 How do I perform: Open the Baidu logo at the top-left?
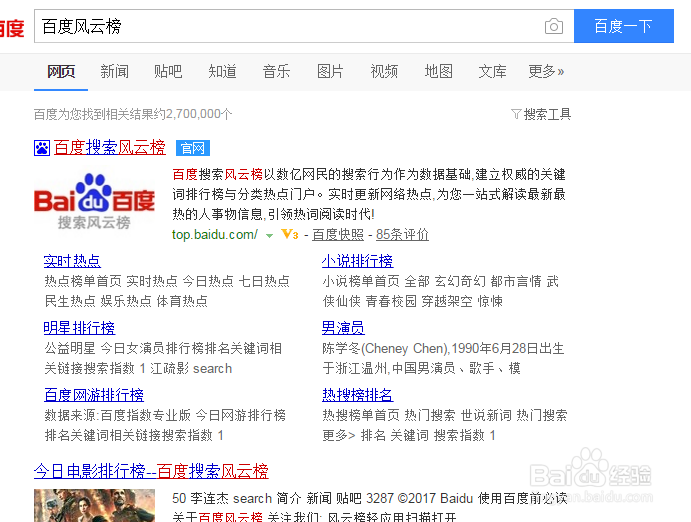tap(12, 29)
